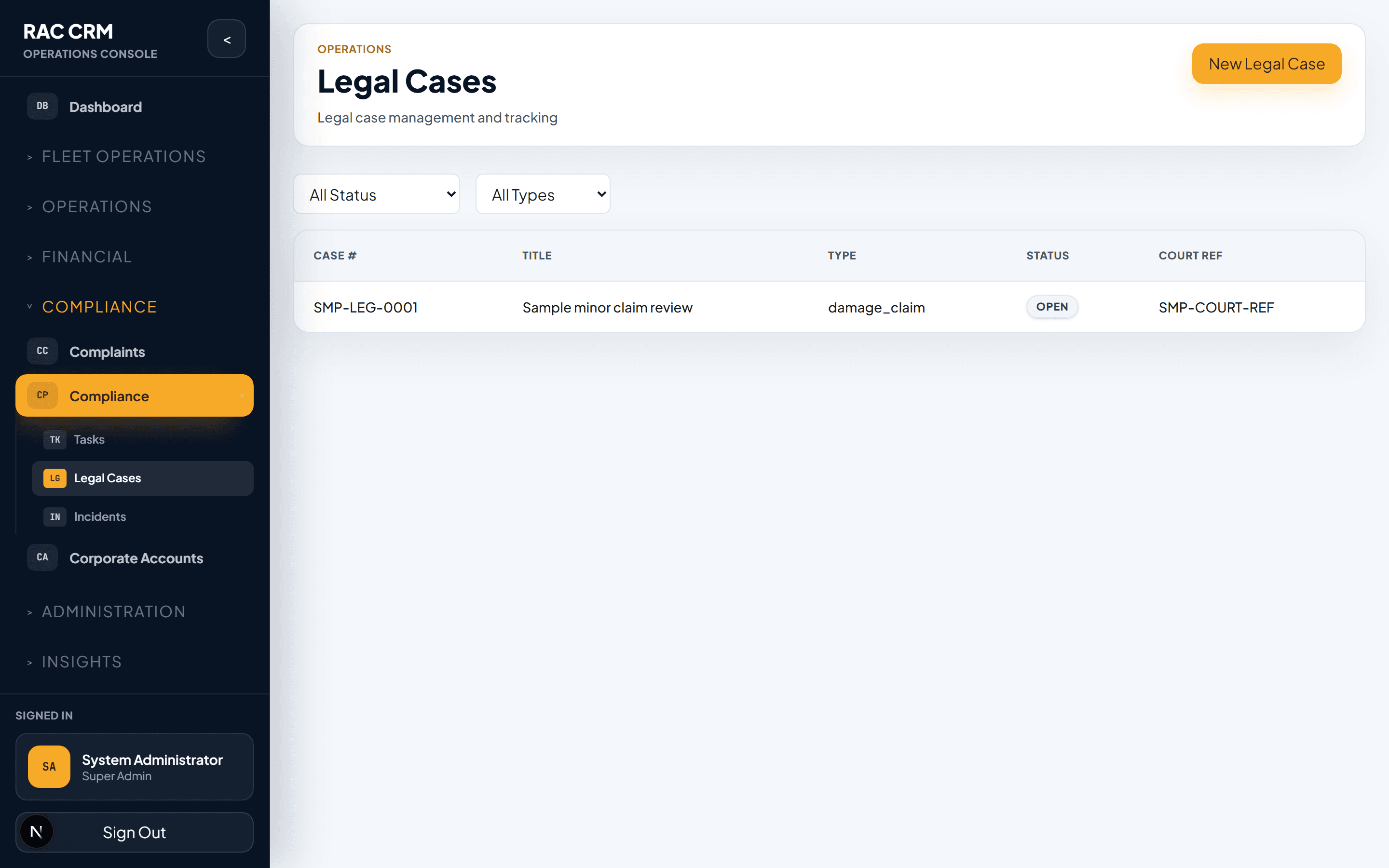Click the title Sample minor claim review

click(x=607, y=308)
